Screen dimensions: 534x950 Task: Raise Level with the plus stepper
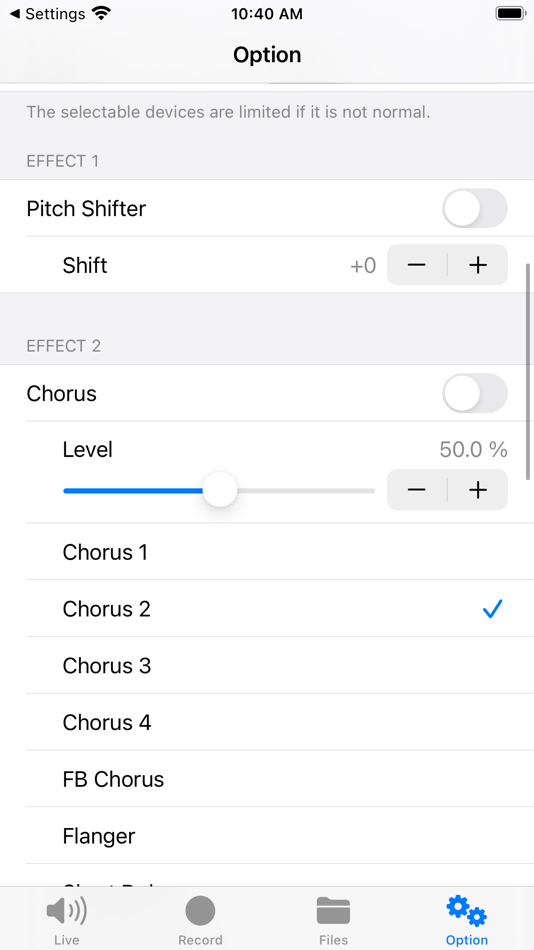478,490
